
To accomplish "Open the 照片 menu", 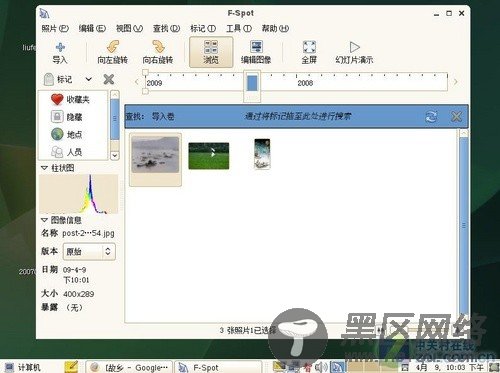I will pos(55,29).
